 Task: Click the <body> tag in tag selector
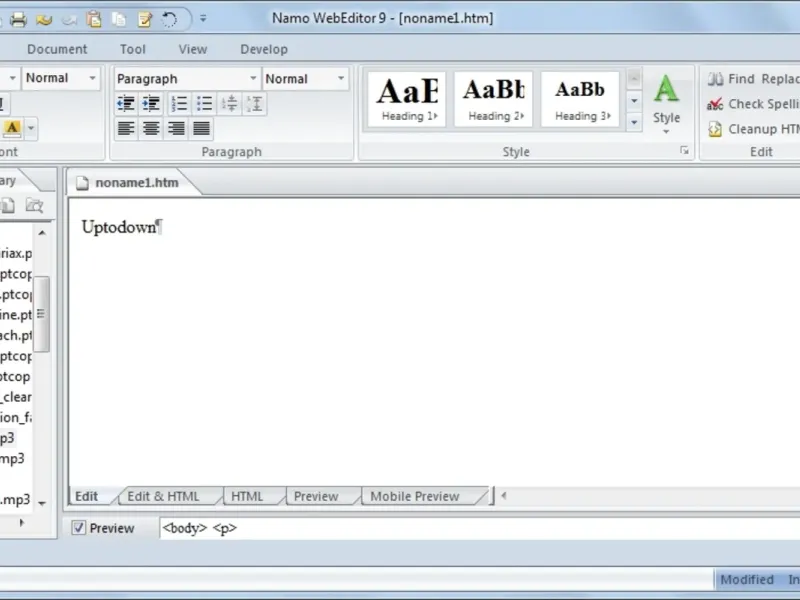(x=185, y=528)
